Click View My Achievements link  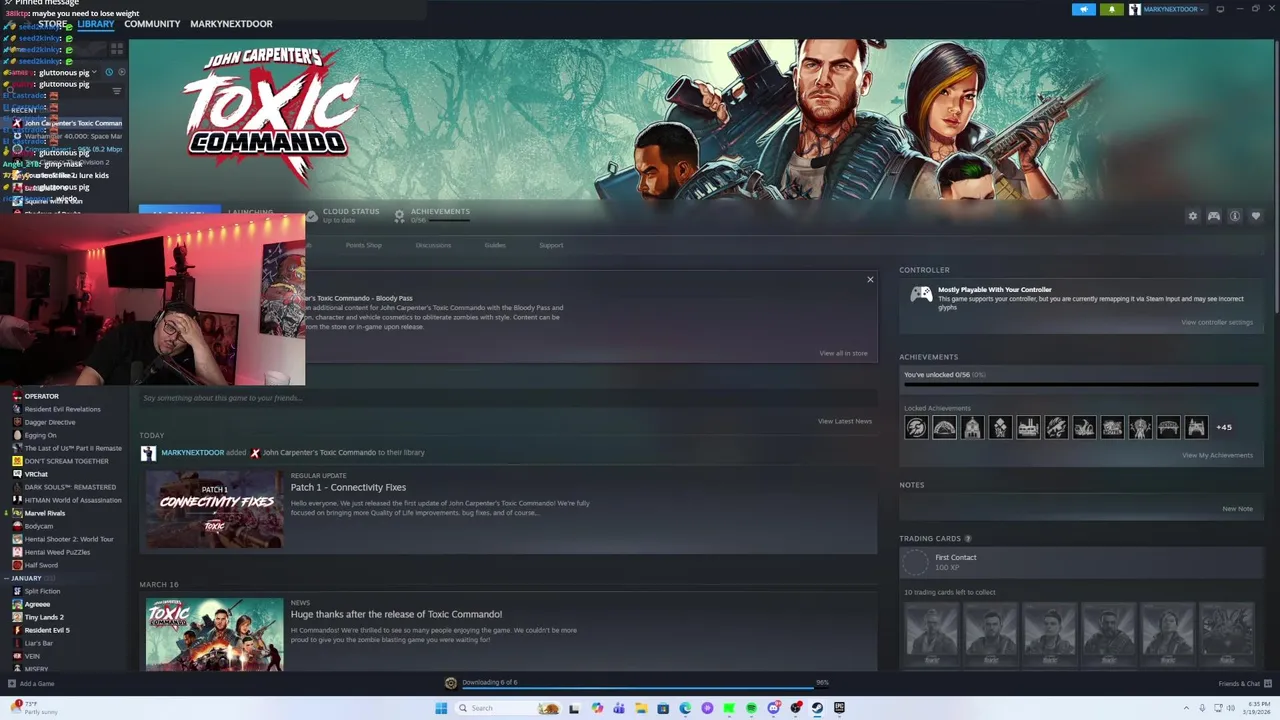1217,455
